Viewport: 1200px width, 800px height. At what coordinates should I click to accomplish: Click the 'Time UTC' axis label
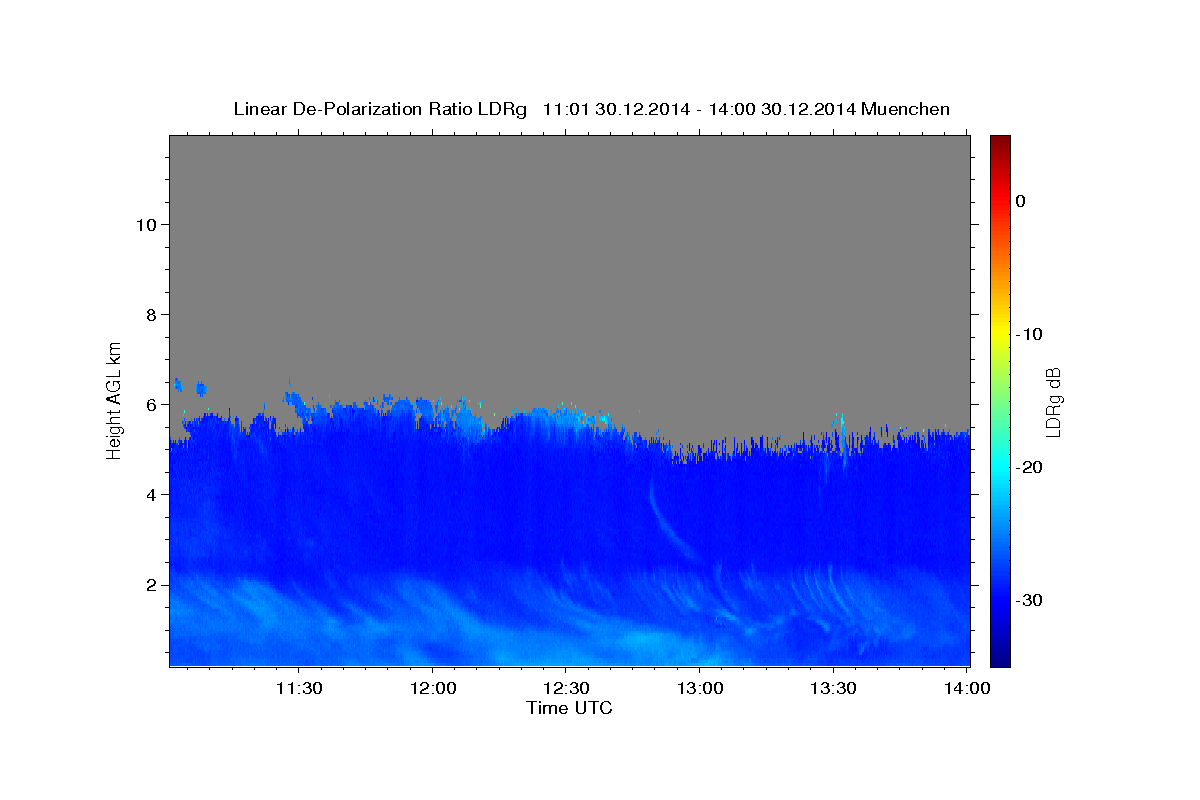pos(569,708)
